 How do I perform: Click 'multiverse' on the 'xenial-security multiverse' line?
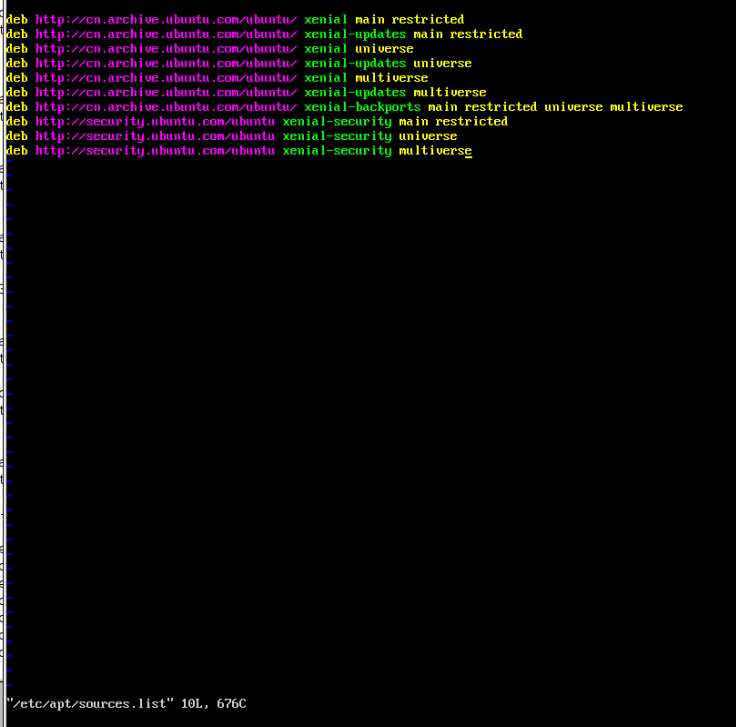435,151
